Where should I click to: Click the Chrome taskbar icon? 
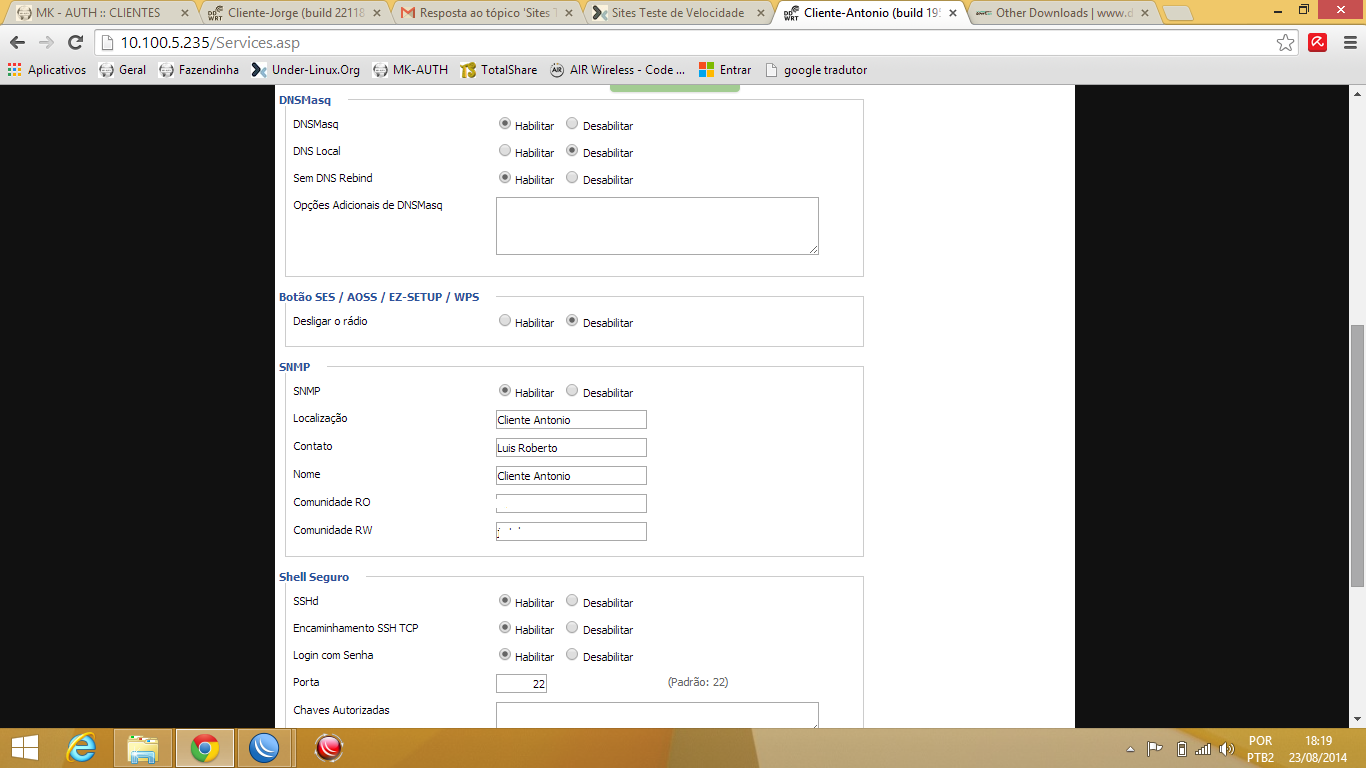point(205,748)
